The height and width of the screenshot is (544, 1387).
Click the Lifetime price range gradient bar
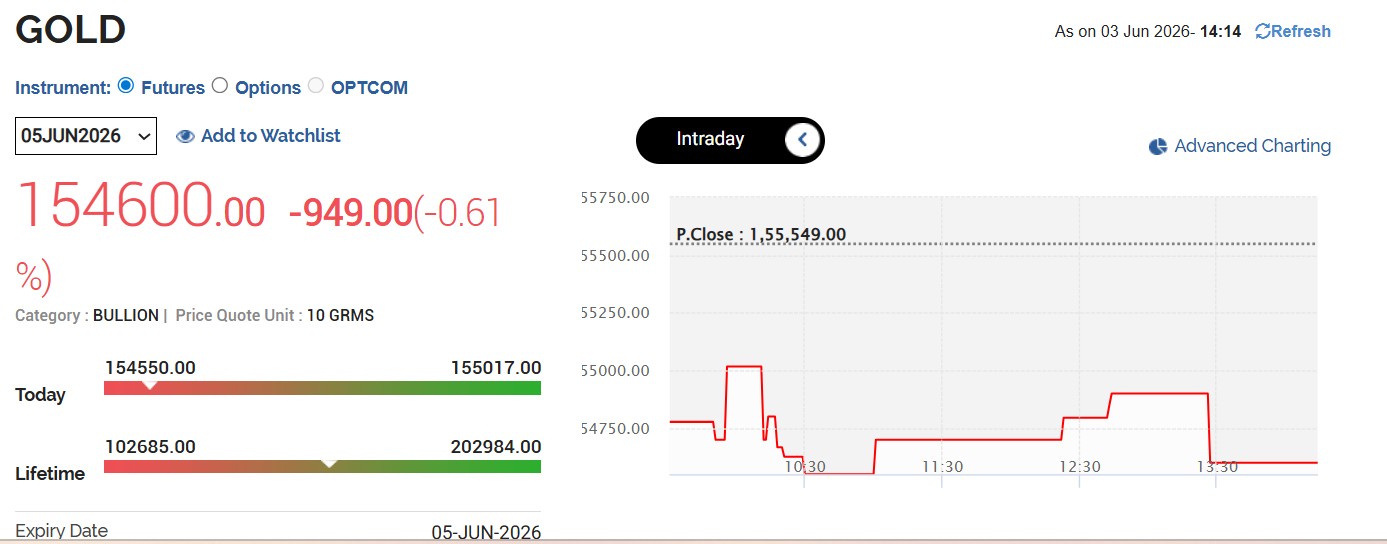pos(323,467)
